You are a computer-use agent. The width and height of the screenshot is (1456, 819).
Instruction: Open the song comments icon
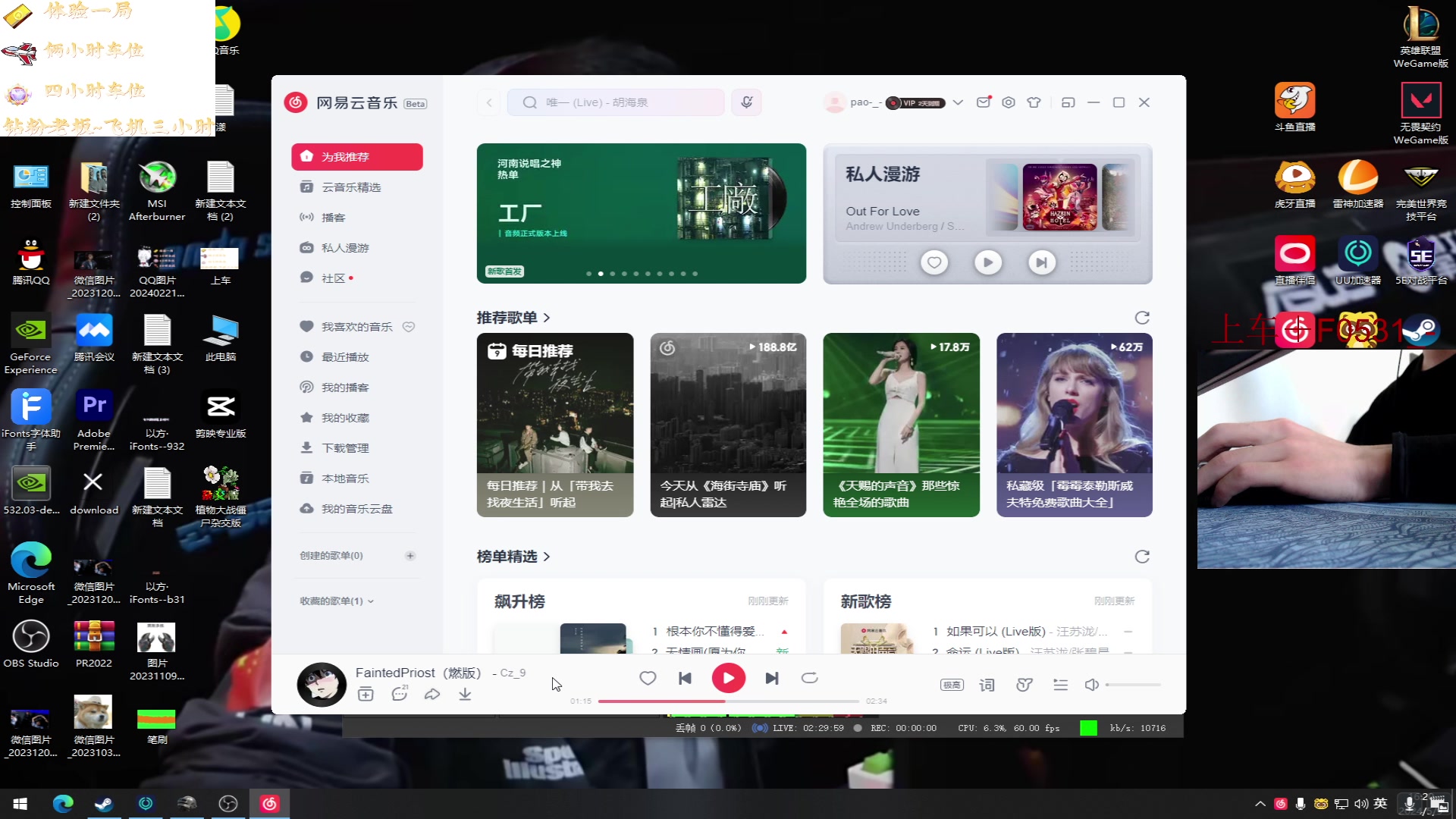point(400,694)
